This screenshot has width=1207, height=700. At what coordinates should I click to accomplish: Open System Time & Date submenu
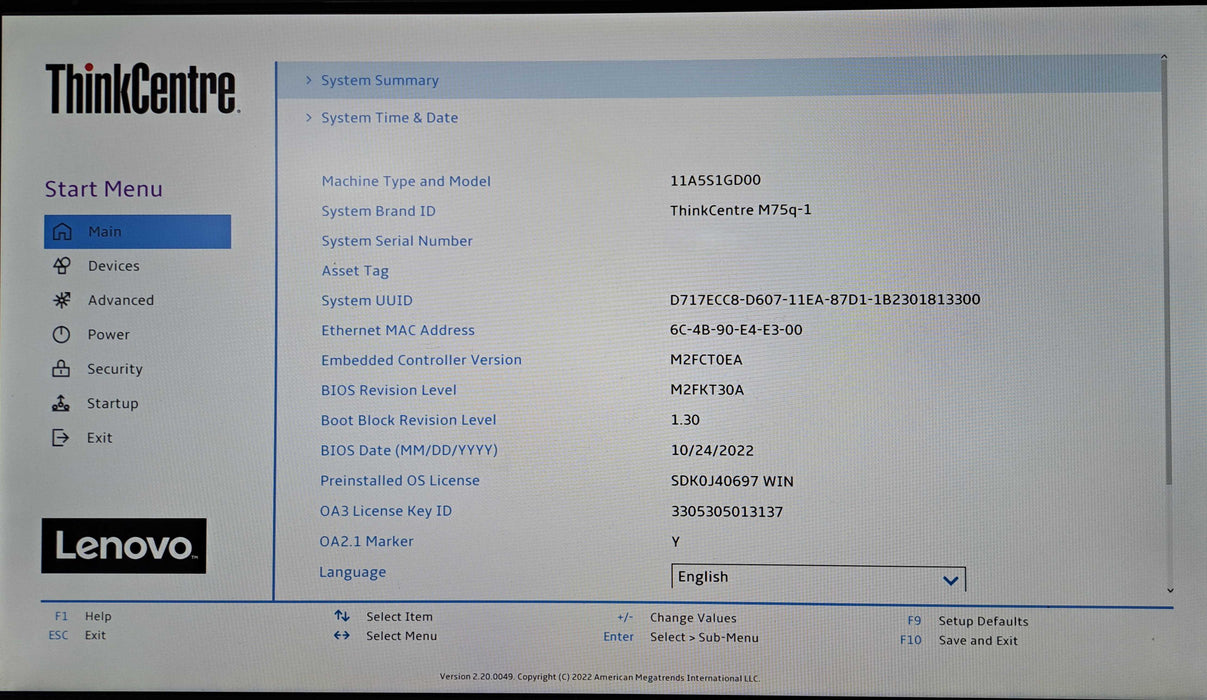pos(389,118)
